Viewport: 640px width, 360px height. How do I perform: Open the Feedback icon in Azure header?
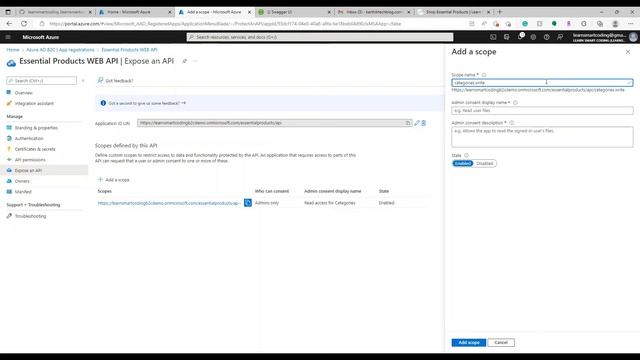click(560, 37)
